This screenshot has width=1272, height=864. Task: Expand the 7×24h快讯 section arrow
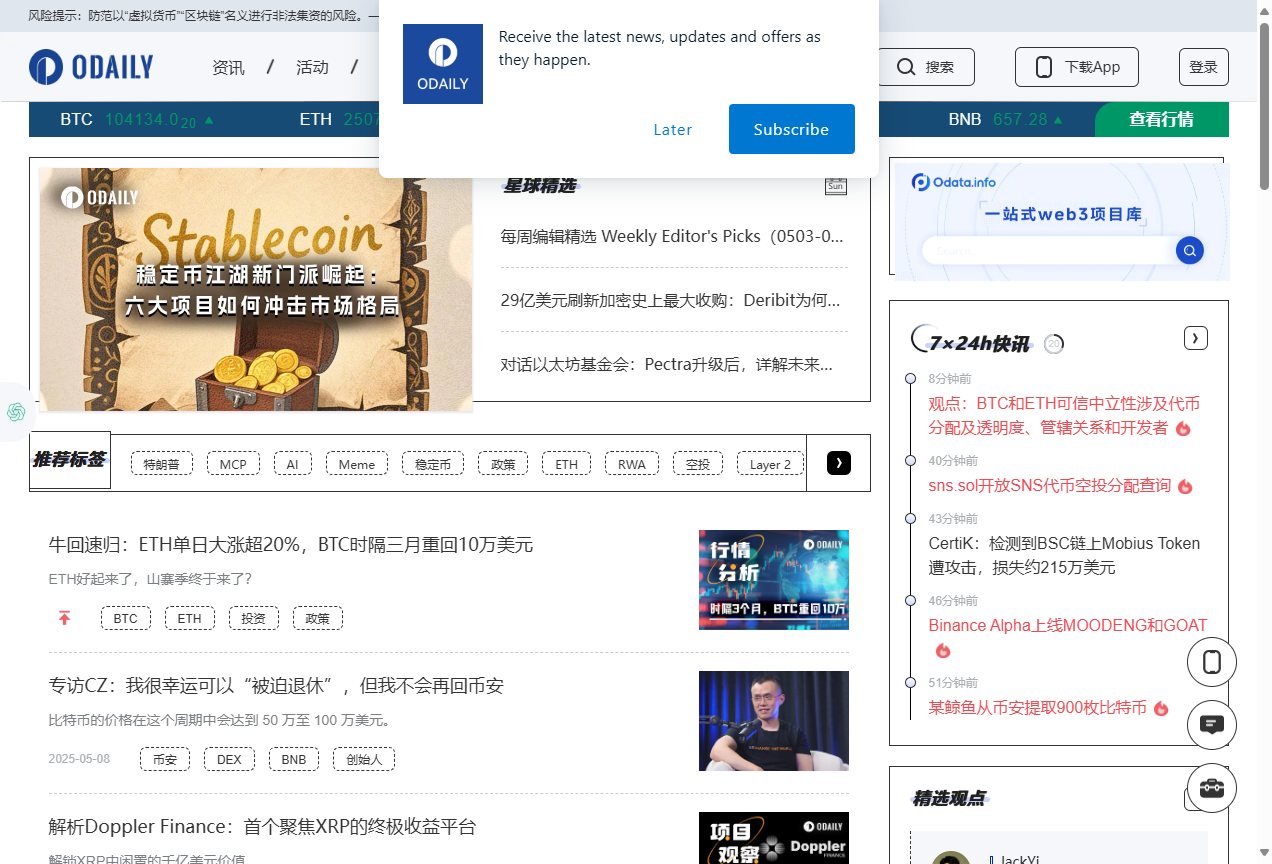(1195, 338)
